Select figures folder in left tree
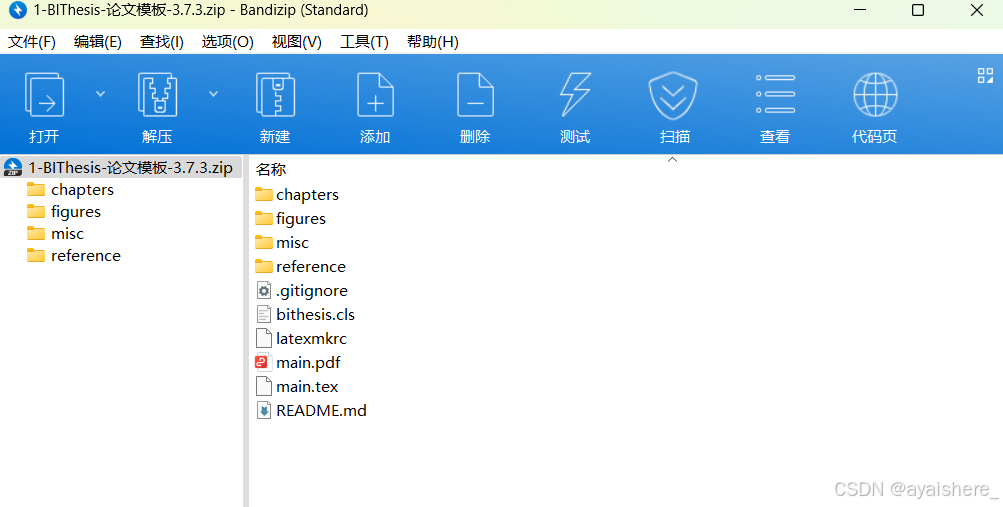This screenshot has height=507, width=1003. coord(64,212)
